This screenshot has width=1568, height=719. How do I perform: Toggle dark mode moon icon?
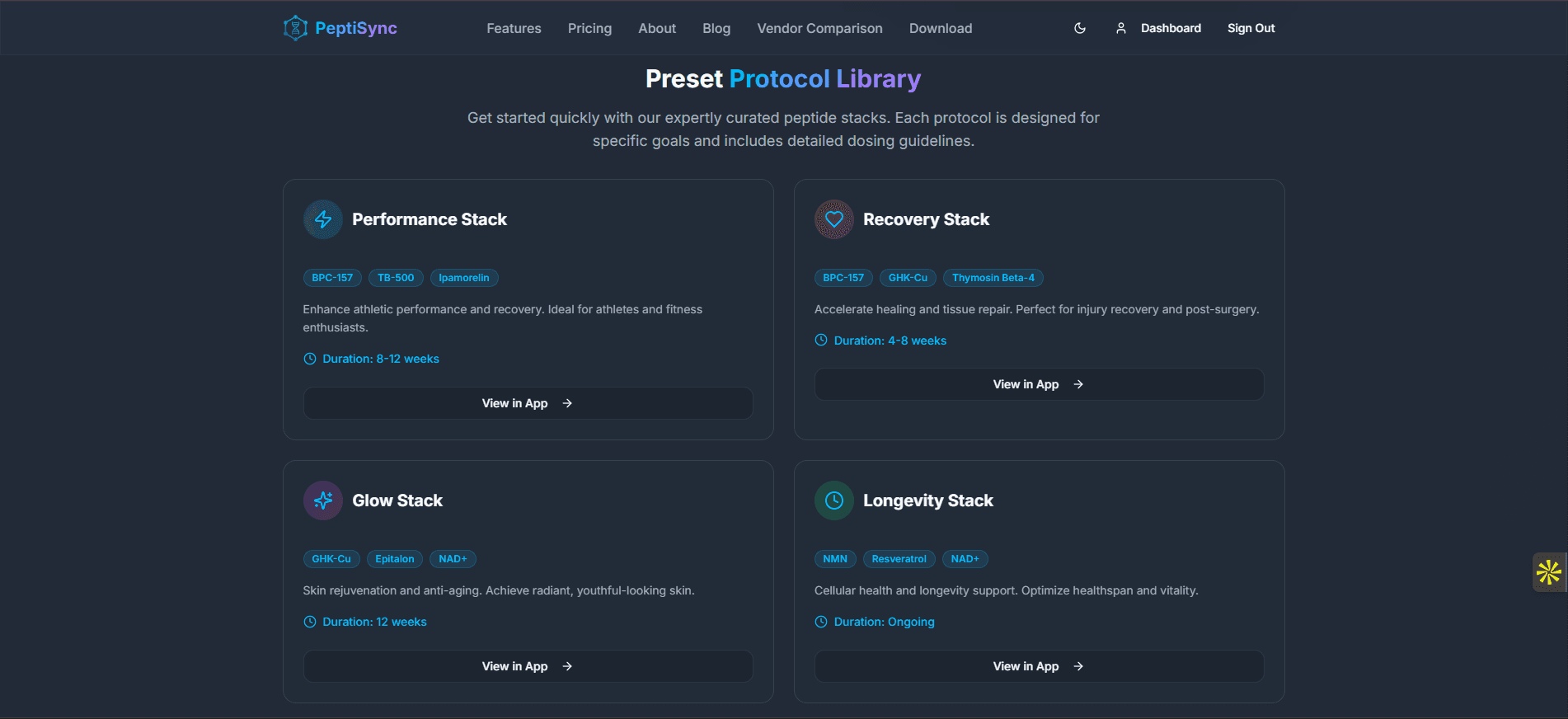pyautogui.click(x=1080, y=28)
